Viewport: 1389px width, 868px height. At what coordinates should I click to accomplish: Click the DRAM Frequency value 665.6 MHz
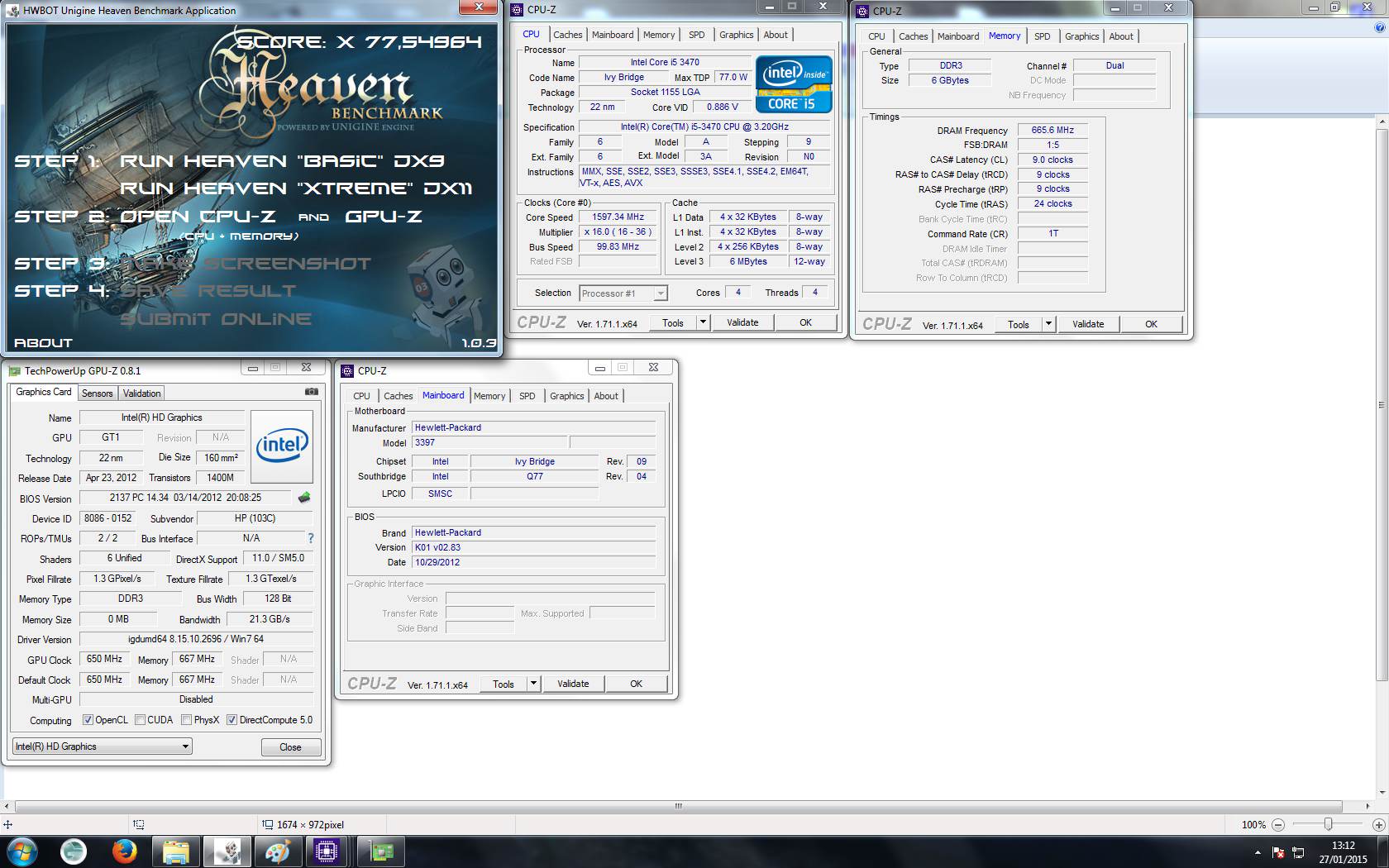(1052, 130)
